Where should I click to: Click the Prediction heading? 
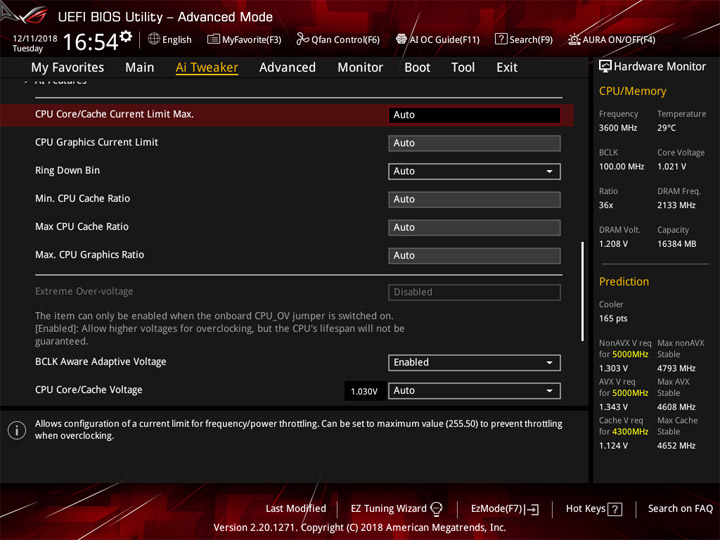624,281
